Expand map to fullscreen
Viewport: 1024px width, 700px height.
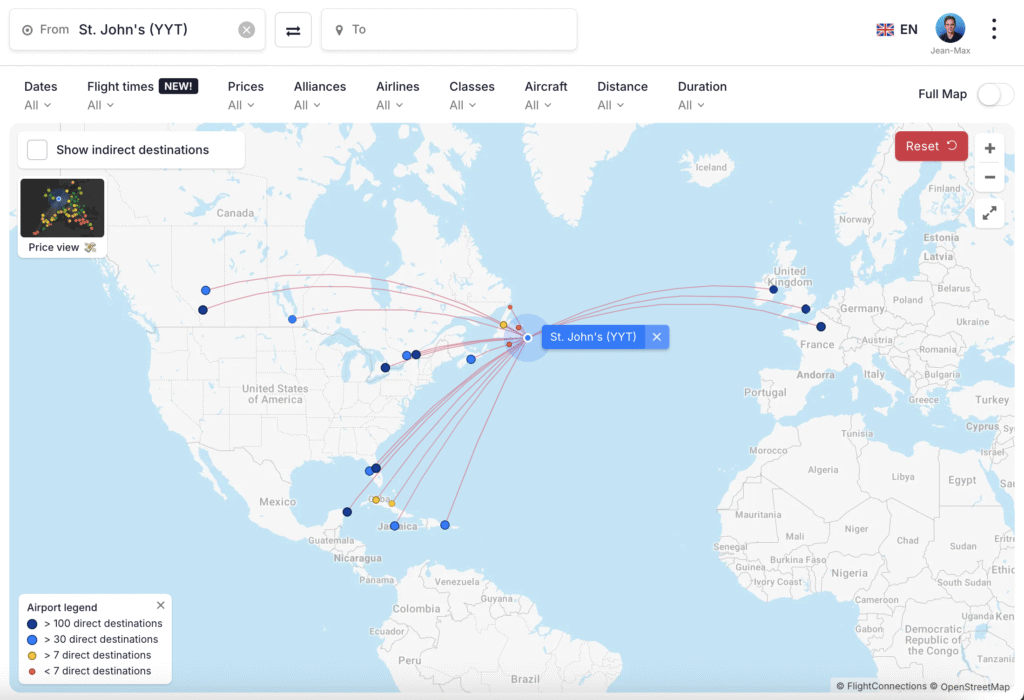989,213
